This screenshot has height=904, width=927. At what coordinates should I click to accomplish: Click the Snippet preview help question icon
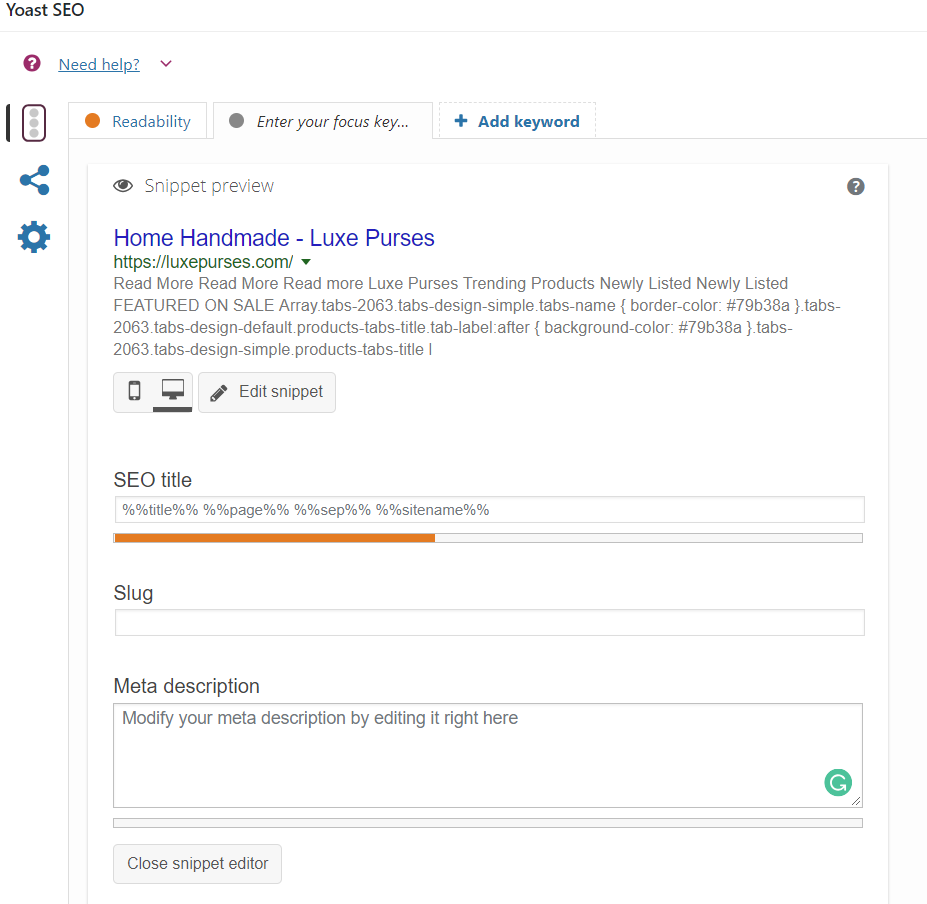tap(855, 187)
